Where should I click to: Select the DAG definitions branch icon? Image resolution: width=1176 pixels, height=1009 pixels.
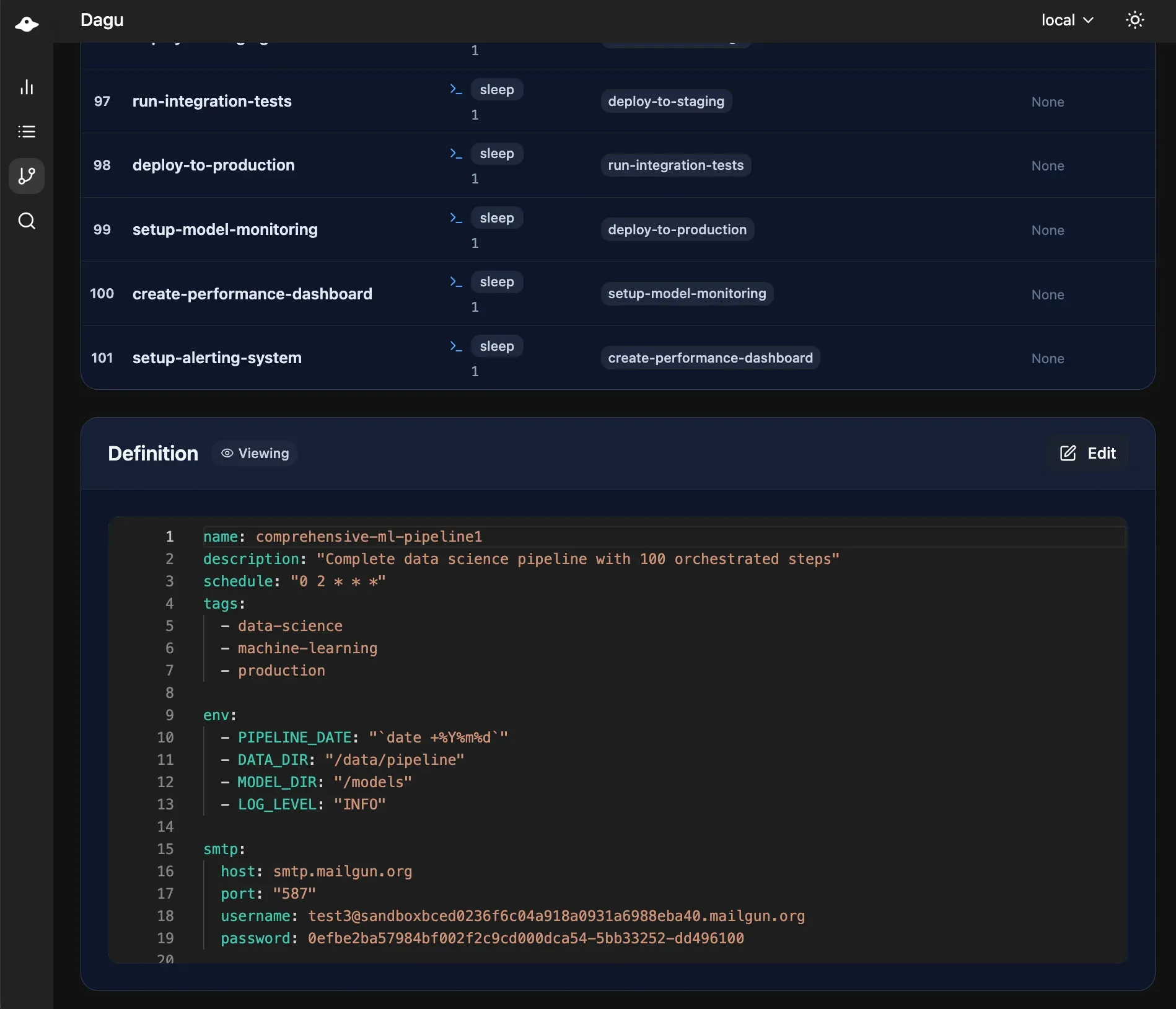27,176
